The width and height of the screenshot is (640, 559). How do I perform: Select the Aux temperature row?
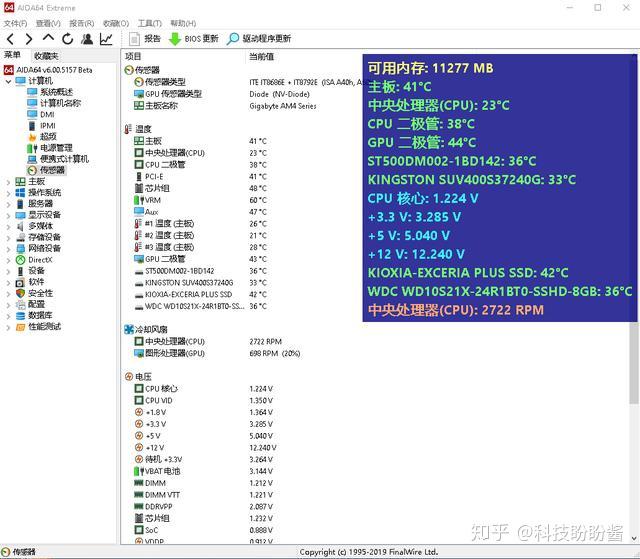(x=200, y=212)
